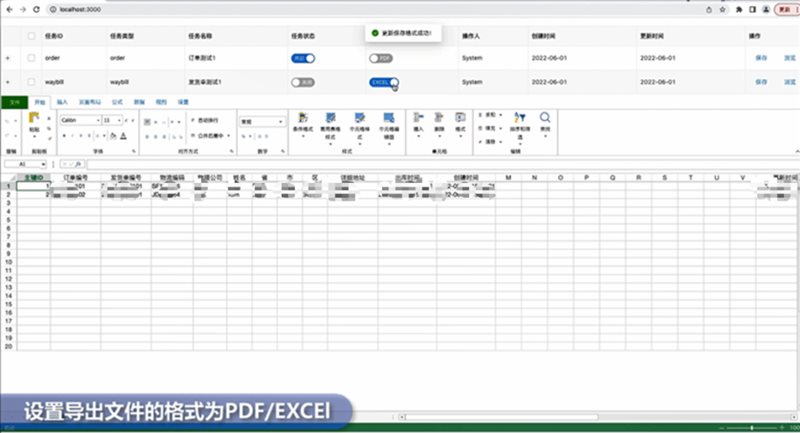Click the AutoSum button in editing group
Screen dimensions: 800x433
pos(490,115)
